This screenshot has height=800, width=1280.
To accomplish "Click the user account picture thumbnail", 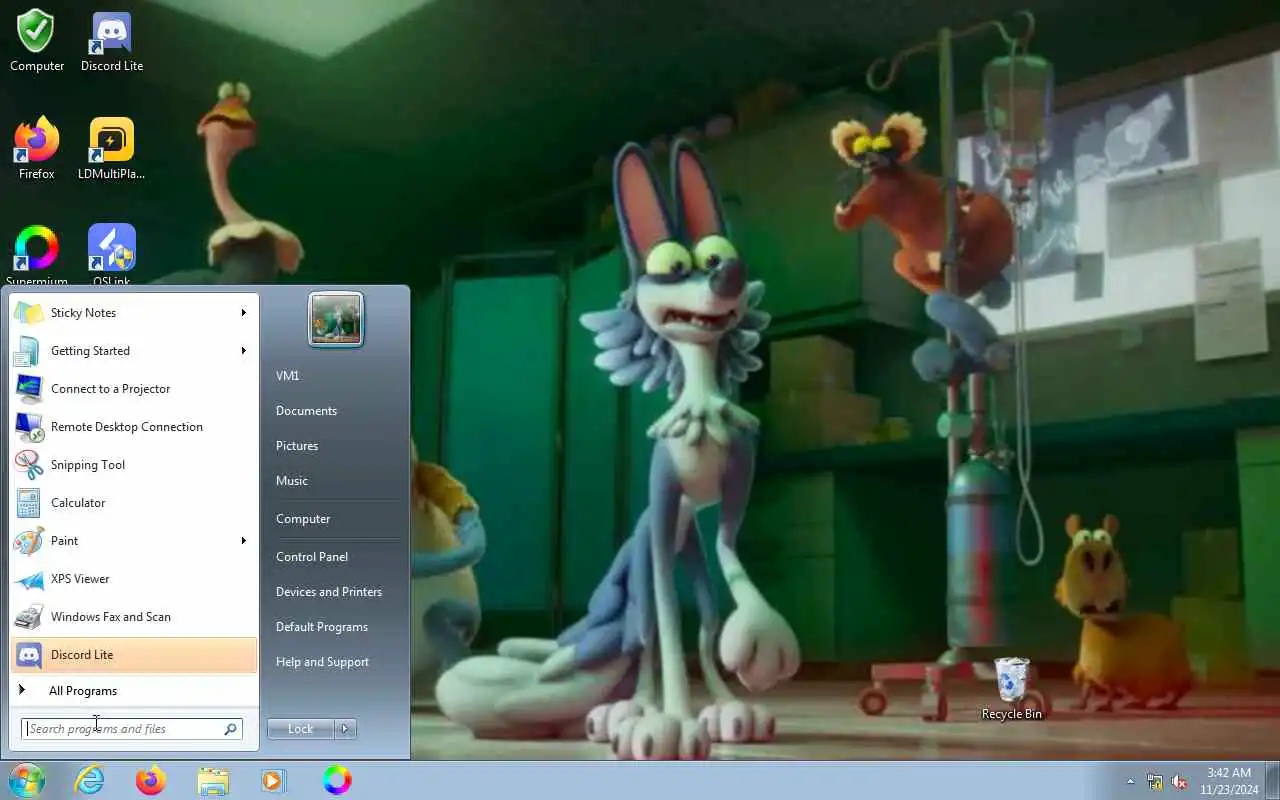I will click(336, 319).
